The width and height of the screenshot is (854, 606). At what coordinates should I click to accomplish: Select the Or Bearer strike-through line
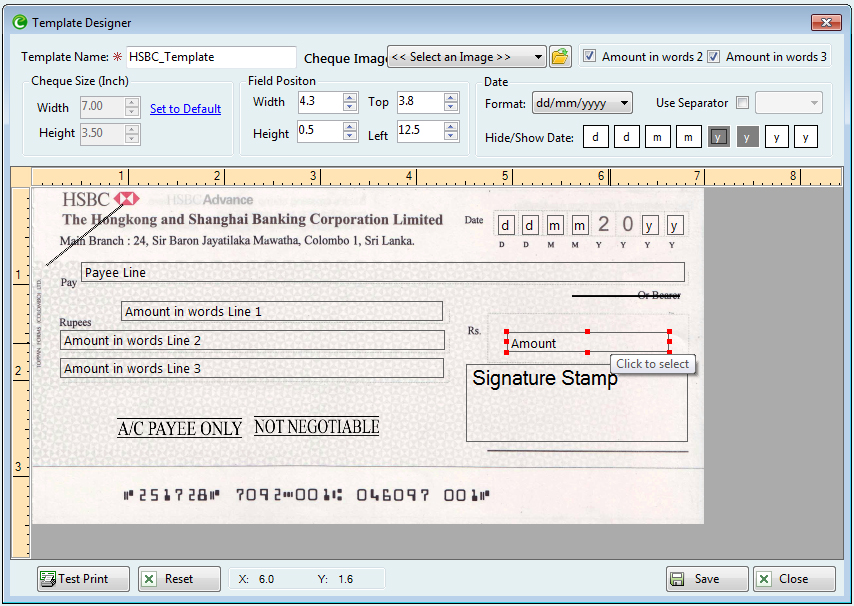click(626, 296)
